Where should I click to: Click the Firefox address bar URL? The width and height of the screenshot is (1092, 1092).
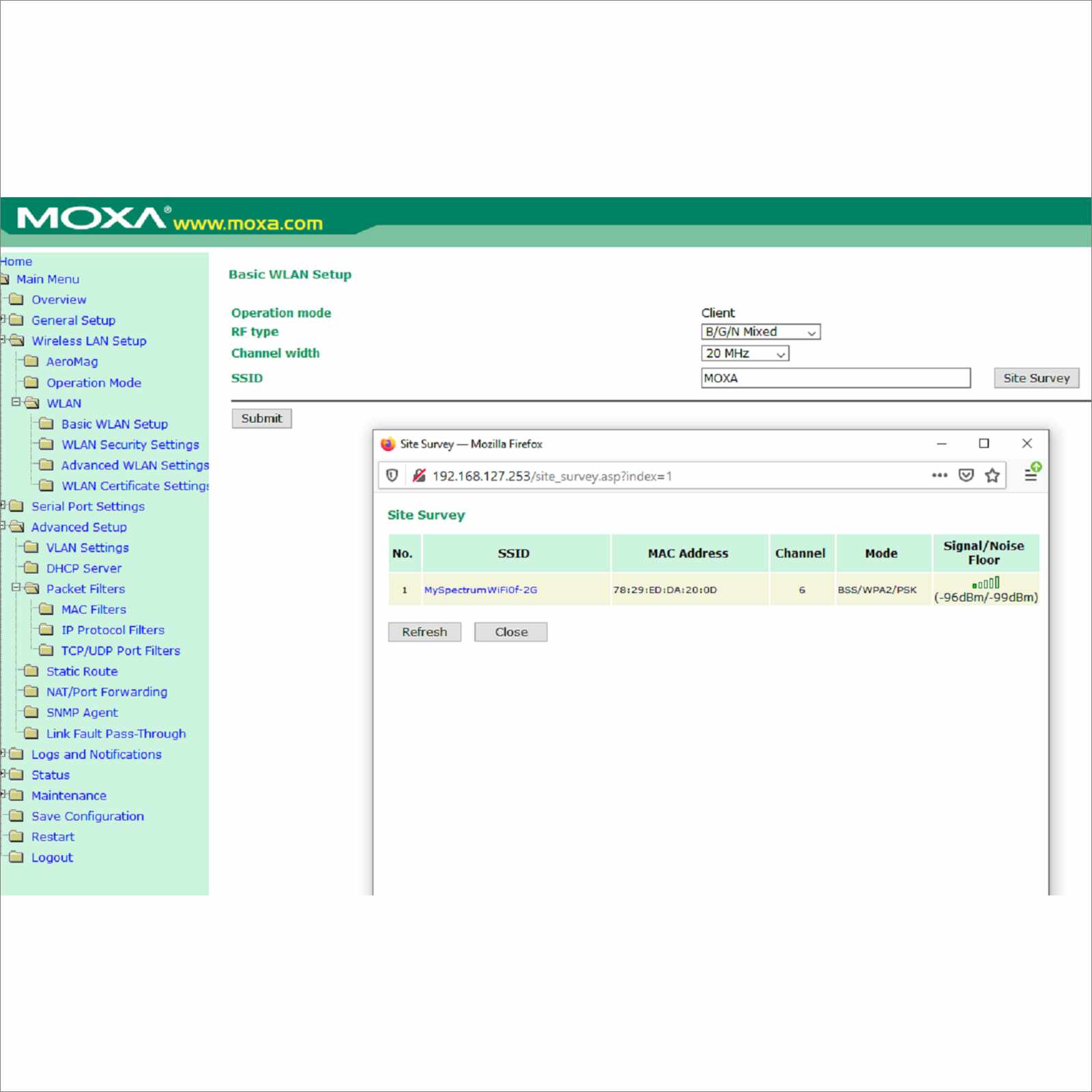pos(551,476)
